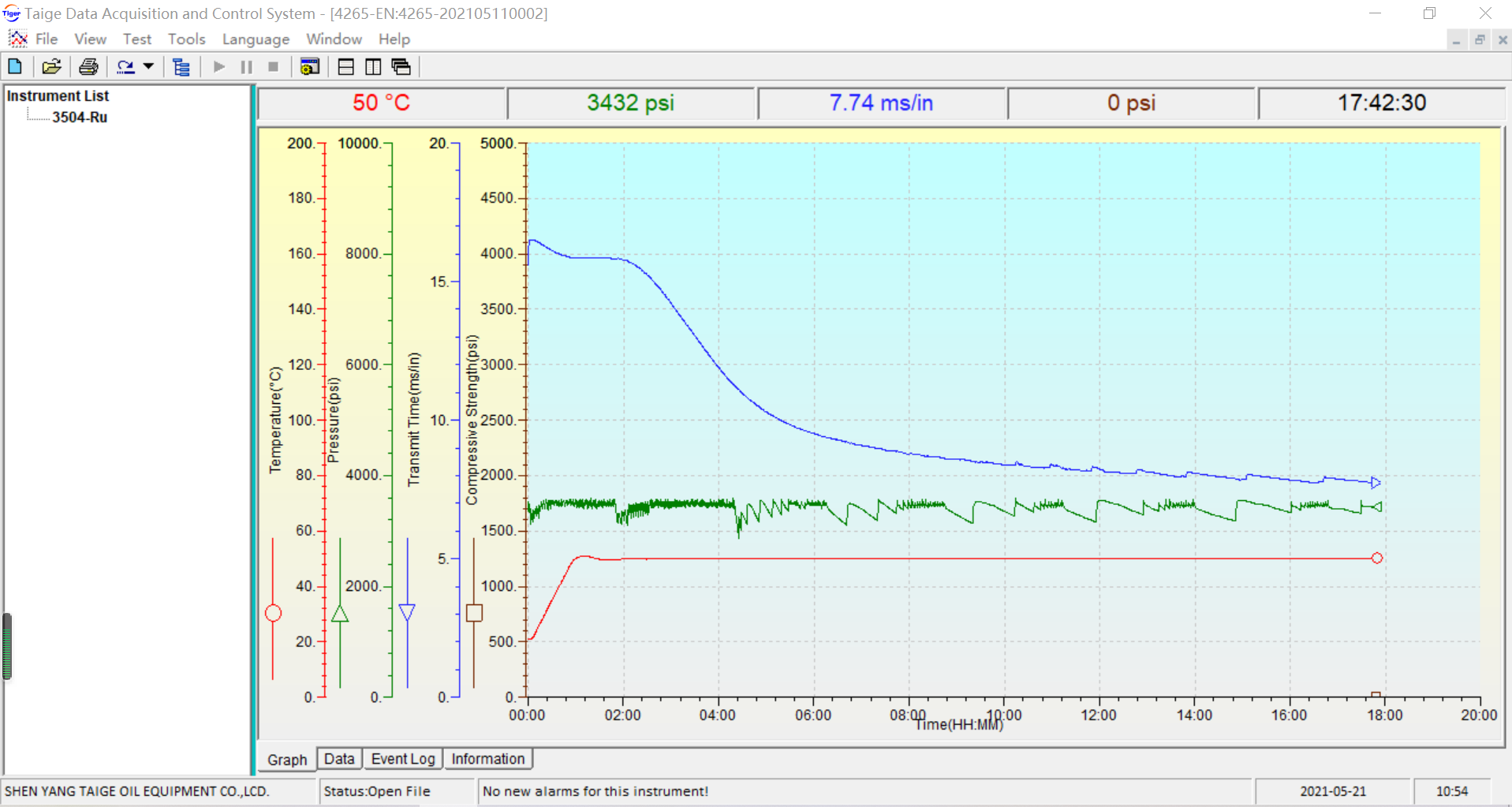1512x807 pixels.
Task: Select the 3504-Ru instrument
Action: coord(80,117)
